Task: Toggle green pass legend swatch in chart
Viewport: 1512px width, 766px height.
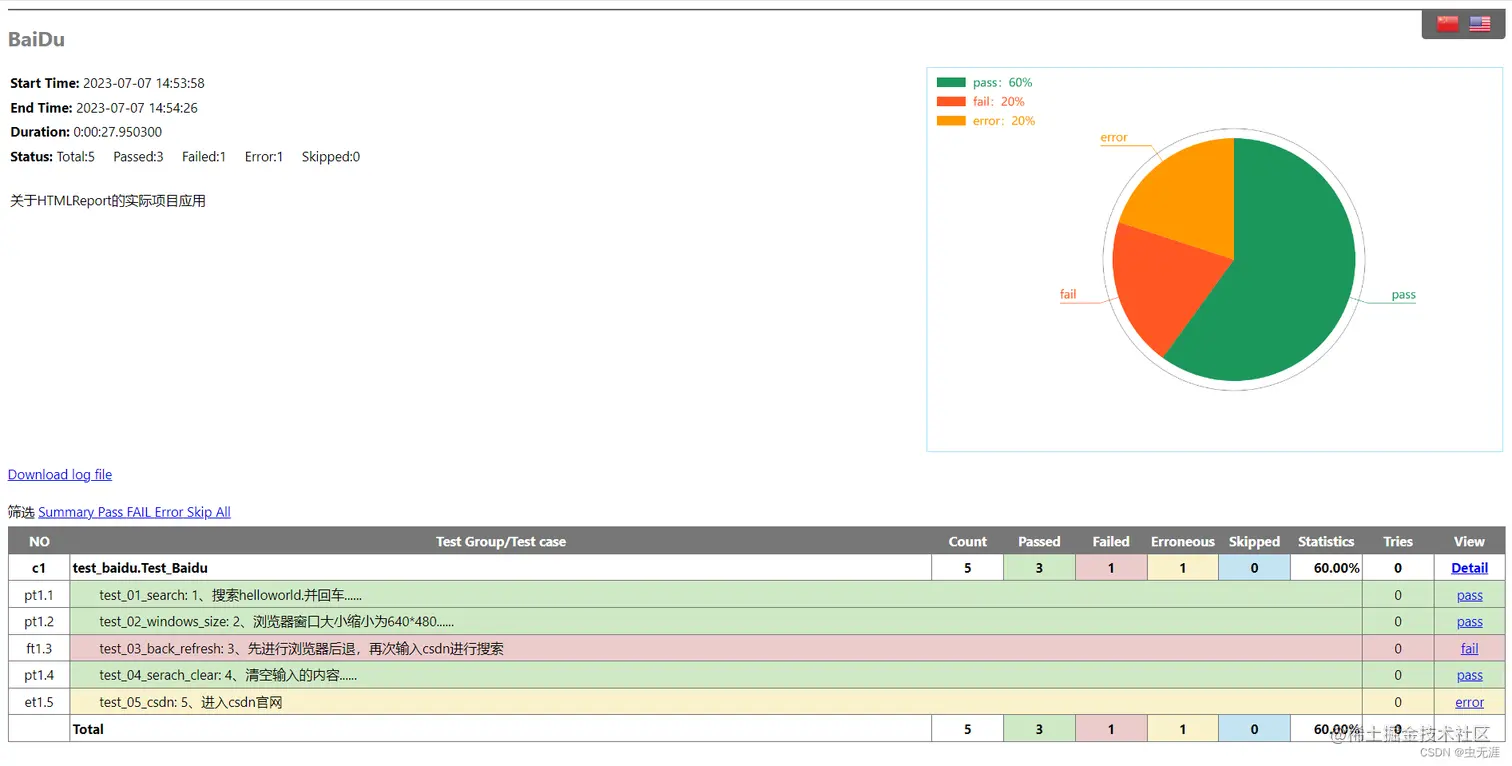Action: click(951, 83)
